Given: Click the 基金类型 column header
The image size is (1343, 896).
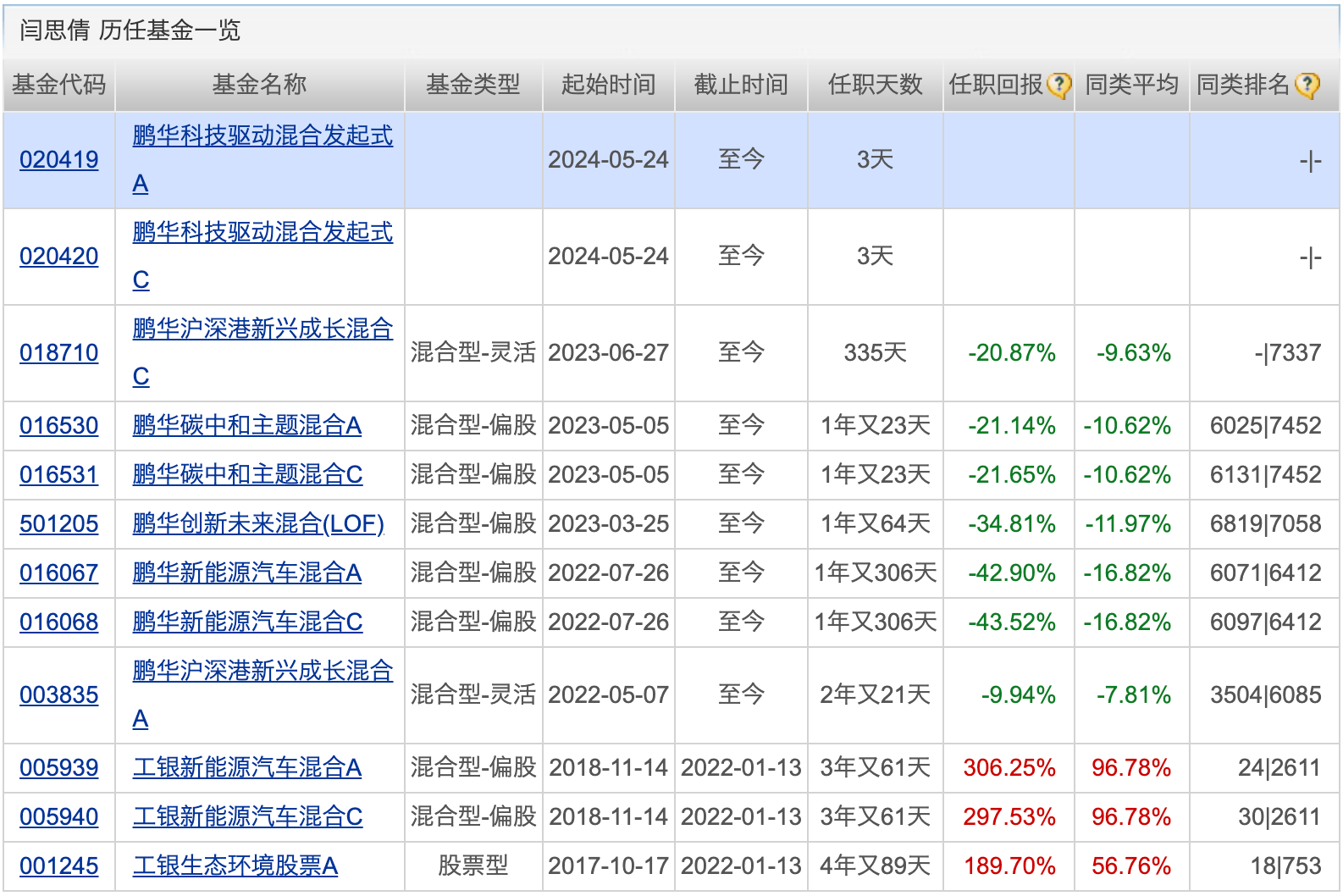Looking at the screenshot, I should (x=473, y=85).
